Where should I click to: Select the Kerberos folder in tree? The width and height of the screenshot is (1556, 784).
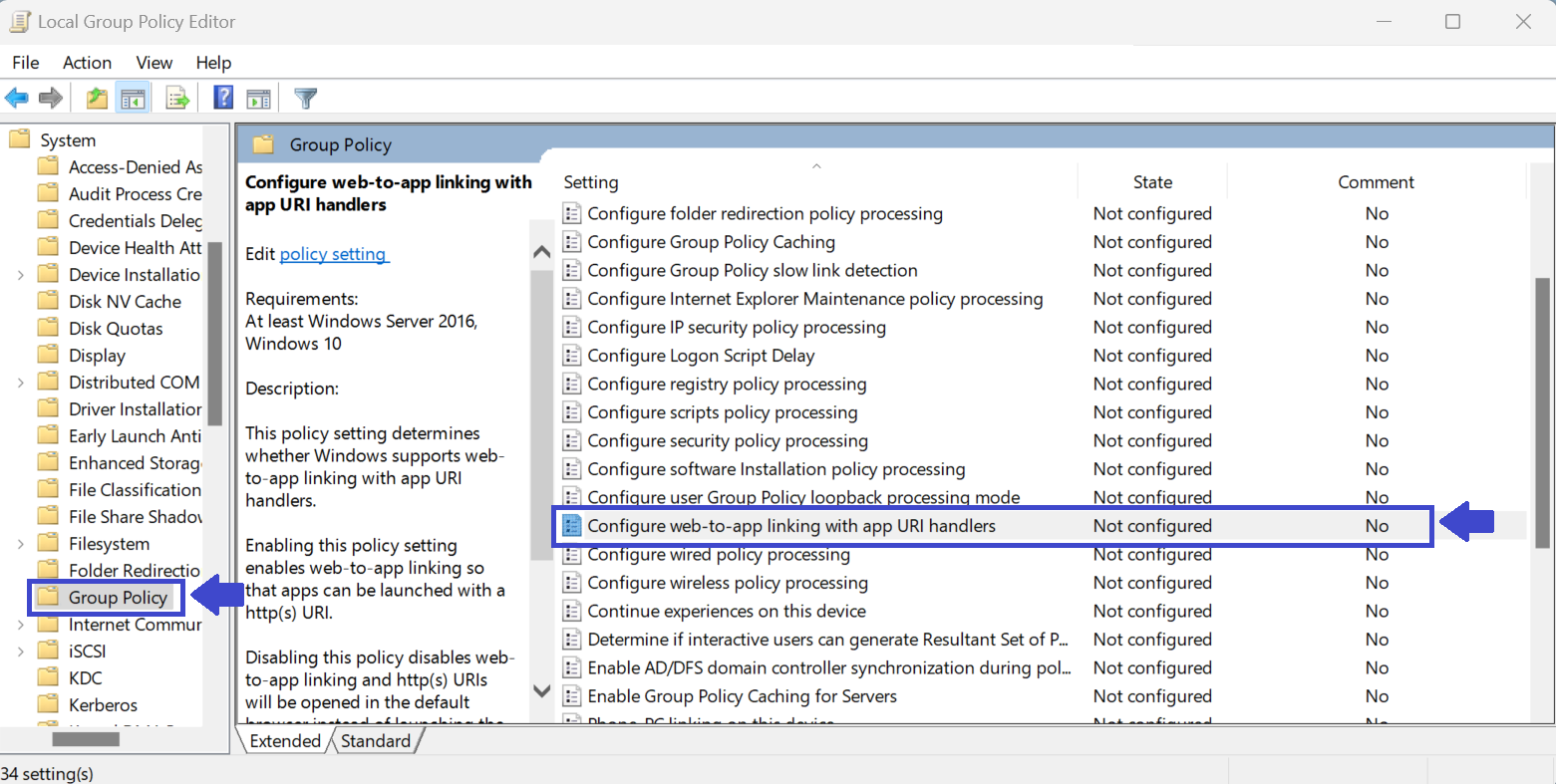[x=103, y=705]
